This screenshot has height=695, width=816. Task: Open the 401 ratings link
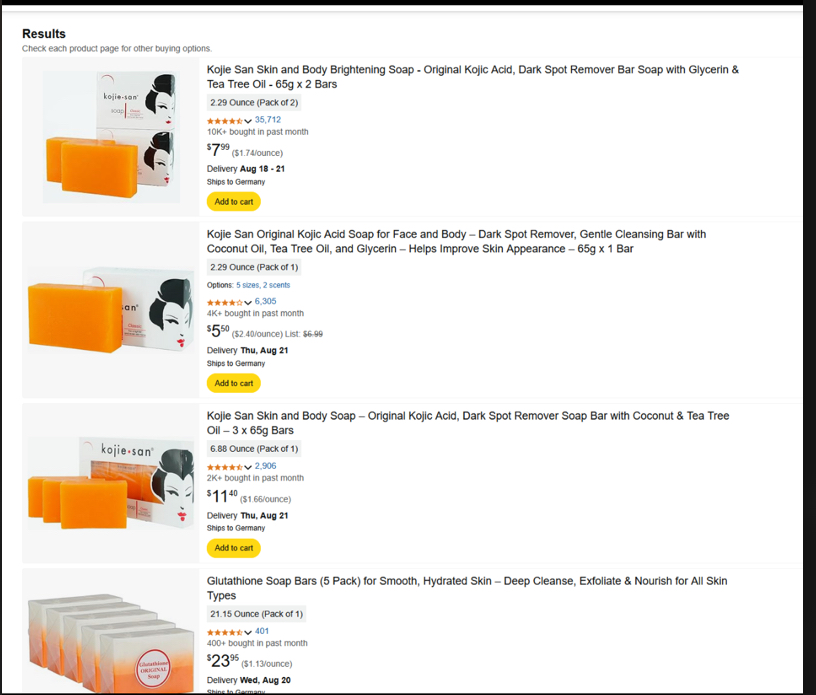(x=262, y=631)
